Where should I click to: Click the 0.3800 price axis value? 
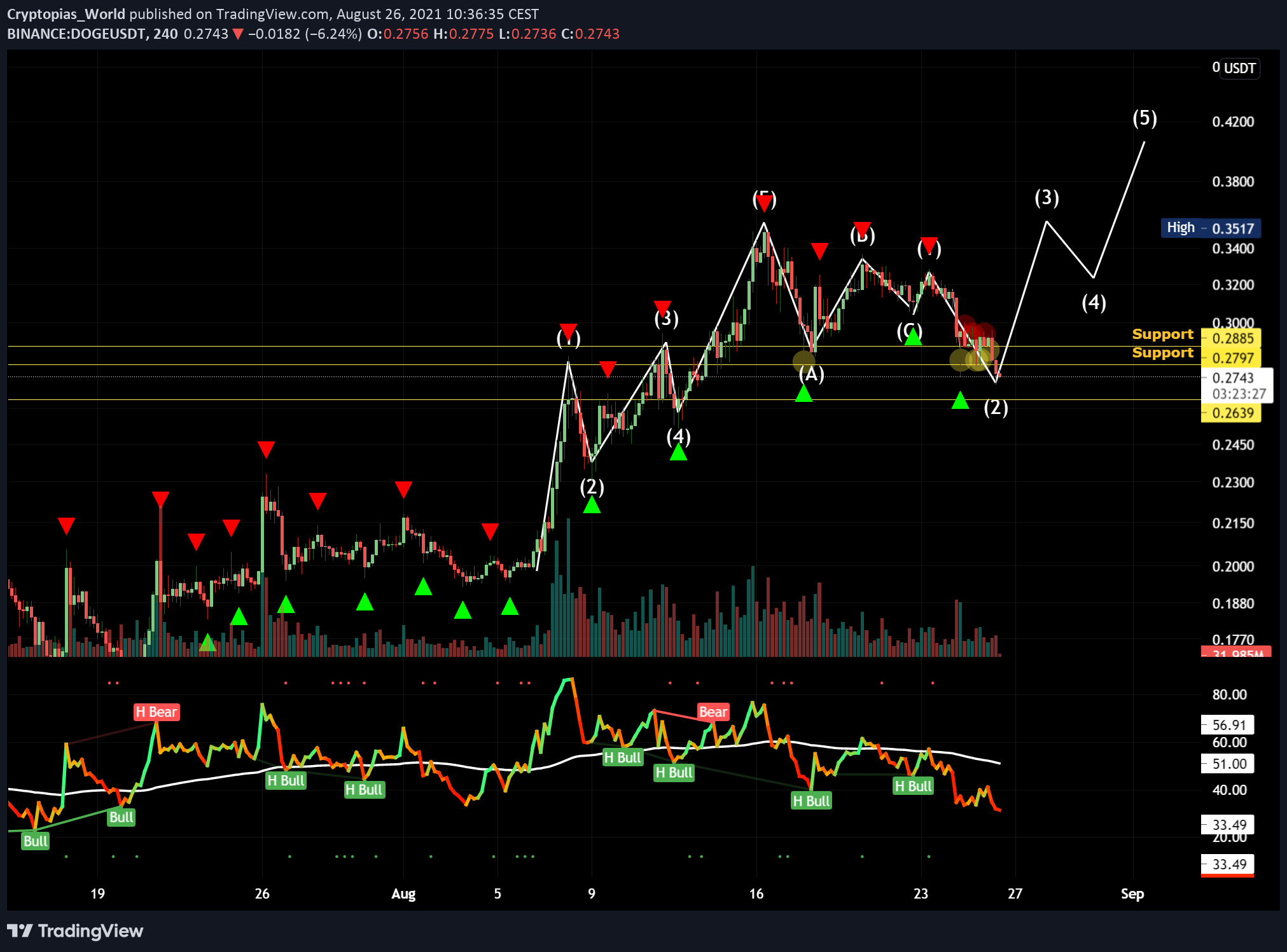(x=1233, y=182)
